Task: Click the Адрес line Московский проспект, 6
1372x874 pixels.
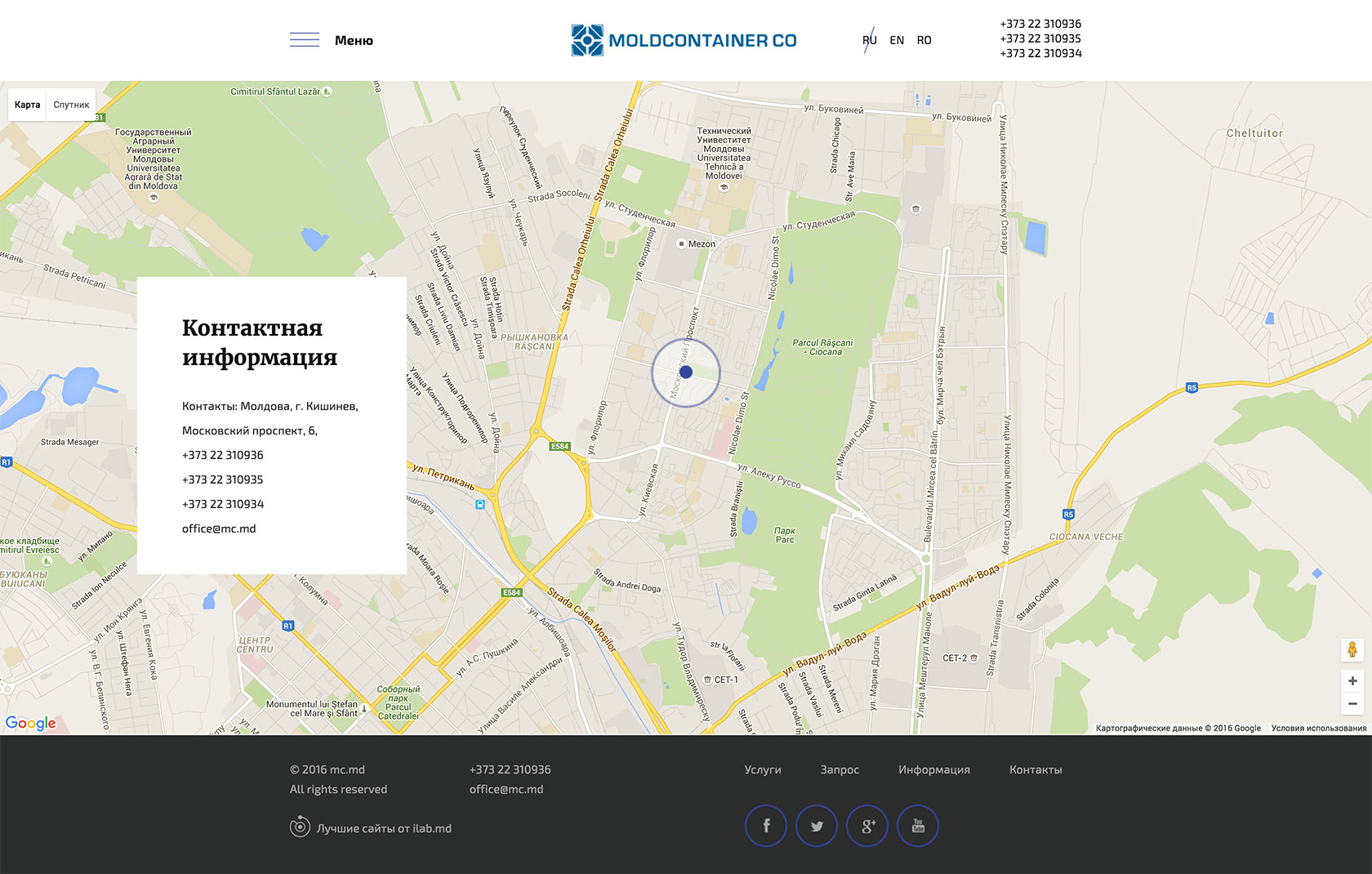Action: (250, 430)
